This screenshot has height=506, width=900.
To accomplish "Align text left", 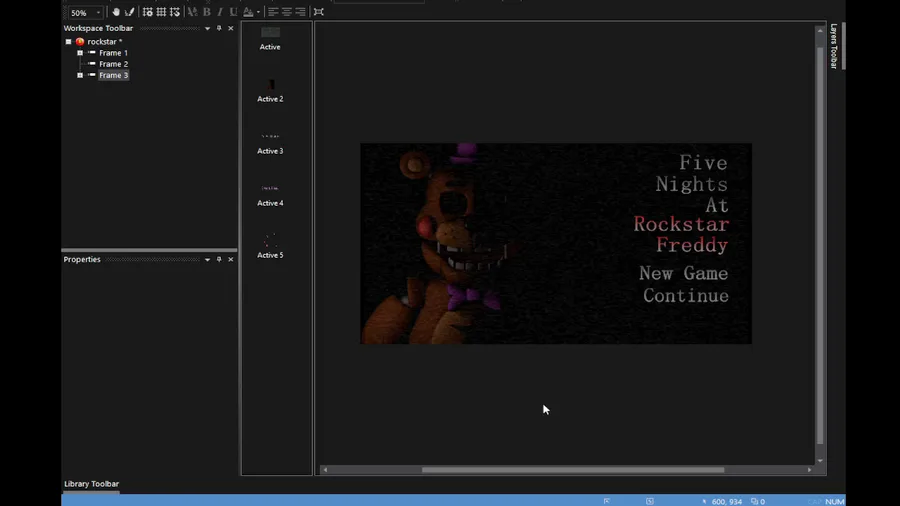I will pos(273,11).
